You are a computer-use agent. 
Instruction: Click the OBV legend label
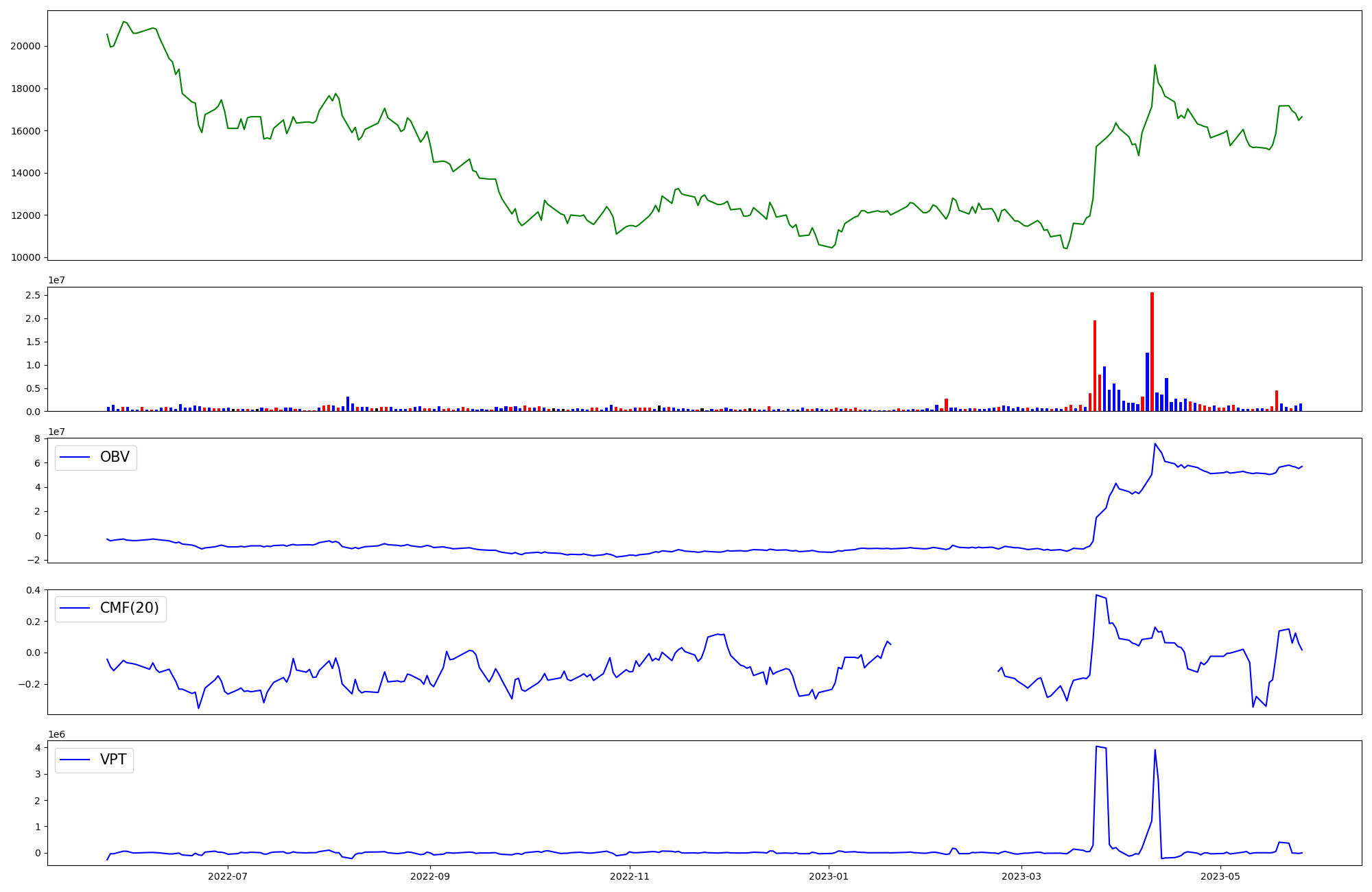coord(115,457)
